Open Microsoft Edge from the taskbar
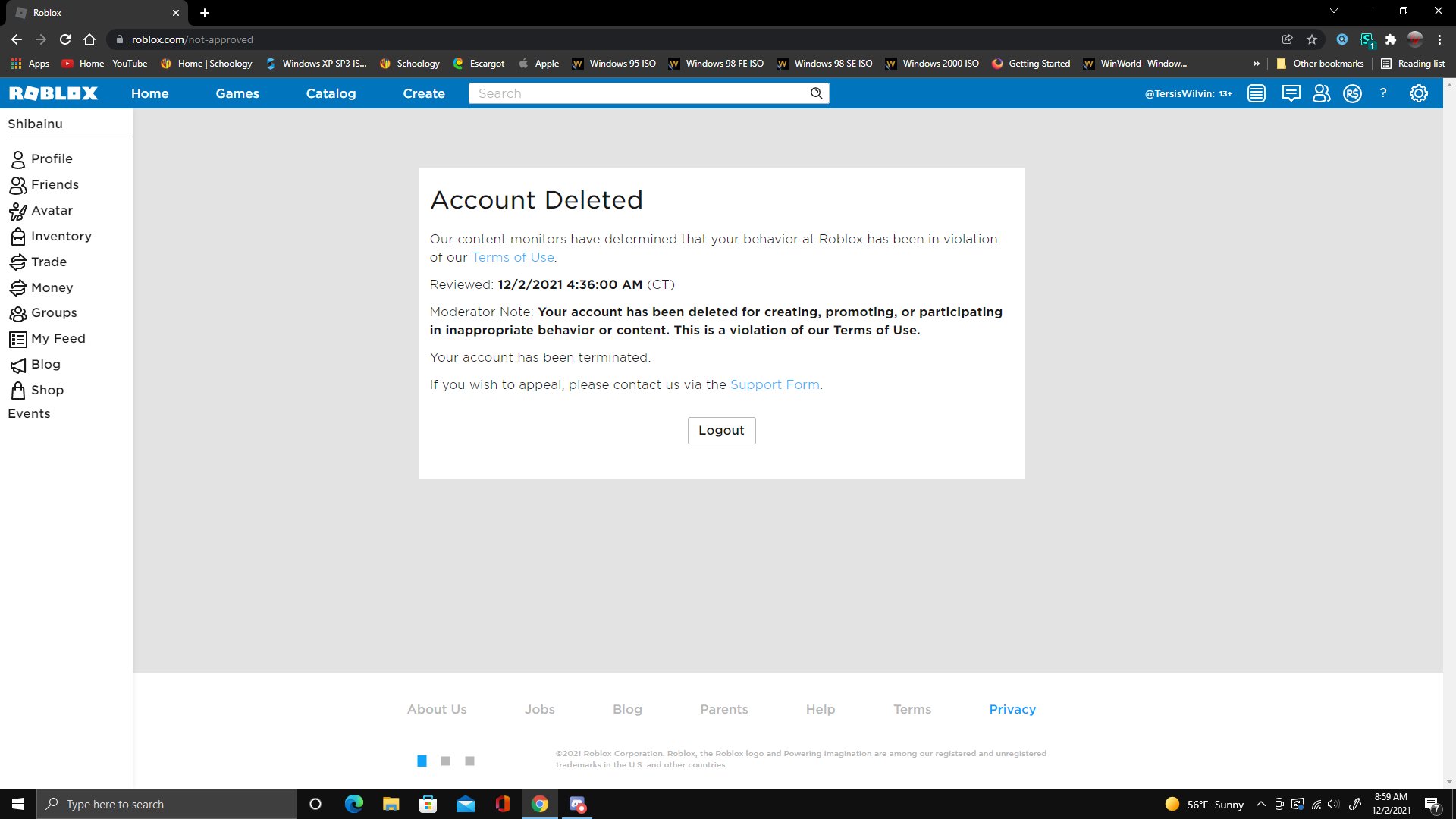This screenshot has height=819, width=1456. click(x=353, y=804)
